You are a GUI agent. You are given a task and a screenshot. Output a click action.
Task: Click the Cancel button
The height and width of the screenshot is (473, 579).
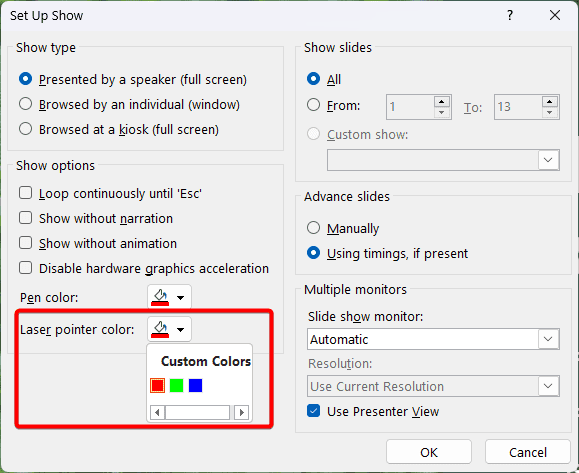click(528, 452)
